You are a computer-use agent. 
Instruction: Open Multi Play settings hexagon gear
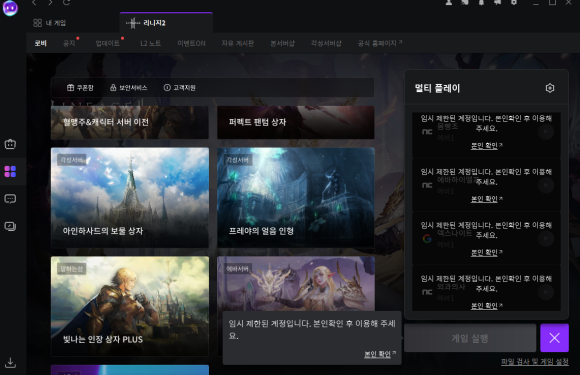click(550, 88)
